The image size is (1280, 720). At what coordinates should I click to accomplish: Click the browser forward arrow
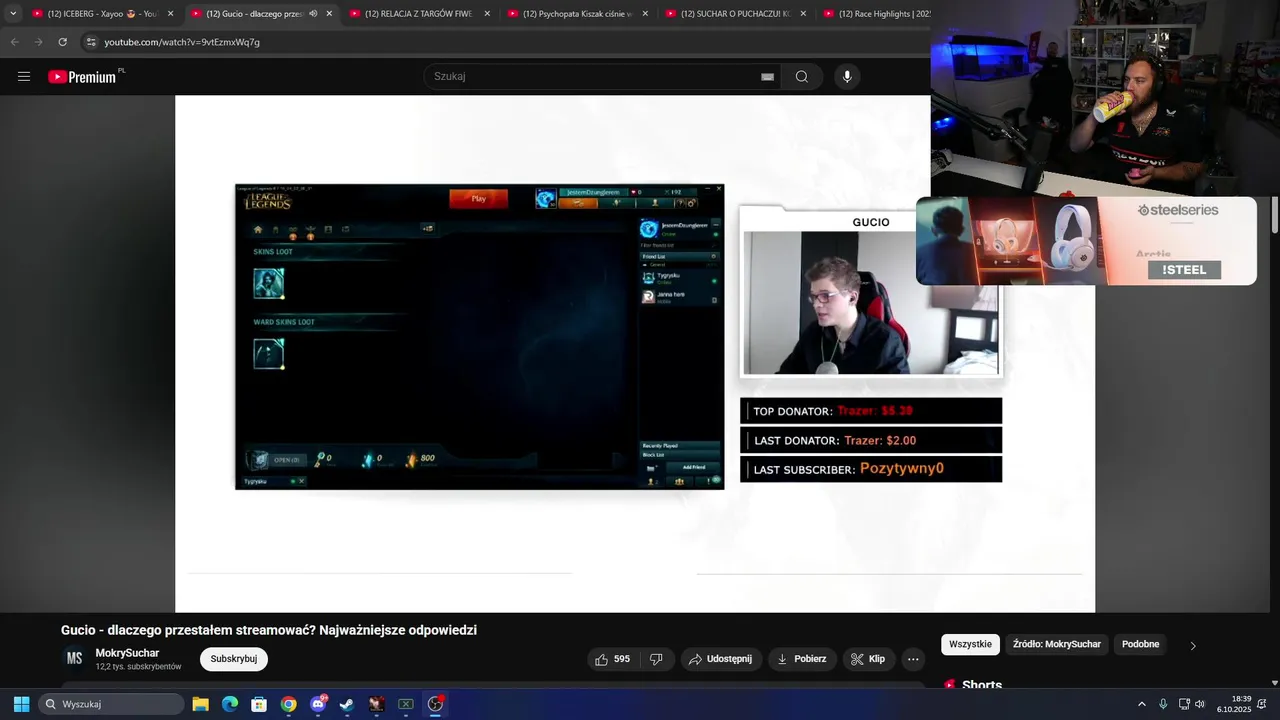coord(38,42)
